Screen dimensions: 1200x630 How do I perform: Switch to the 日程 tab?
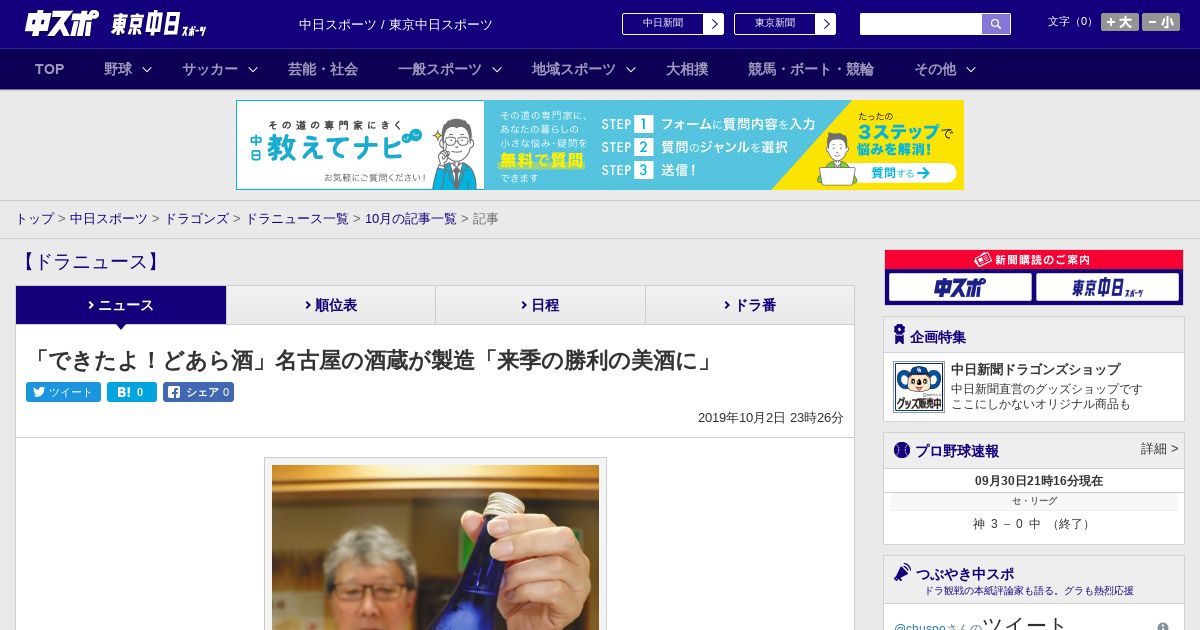pyautogui.click(x=541, y=305)
